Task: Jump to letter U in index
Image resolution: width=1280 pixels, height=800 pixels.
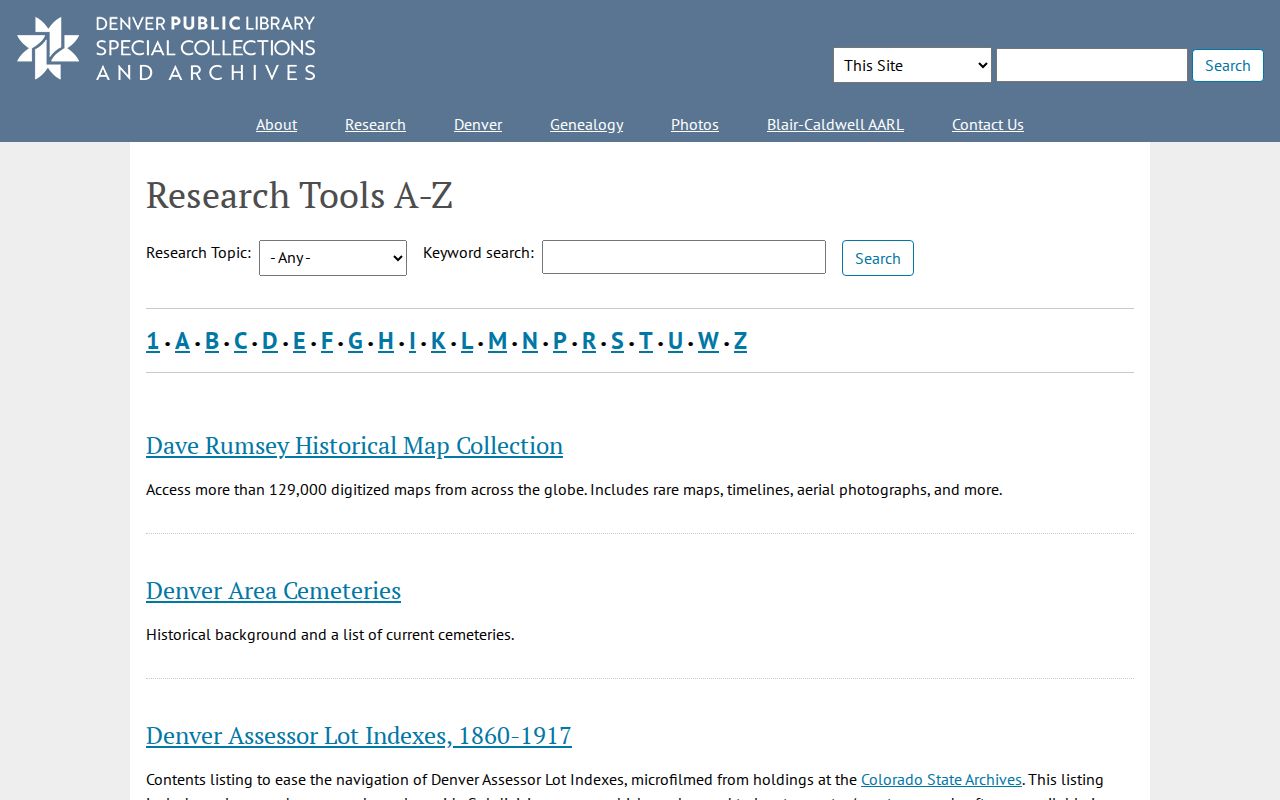Action: click(676, 341)
